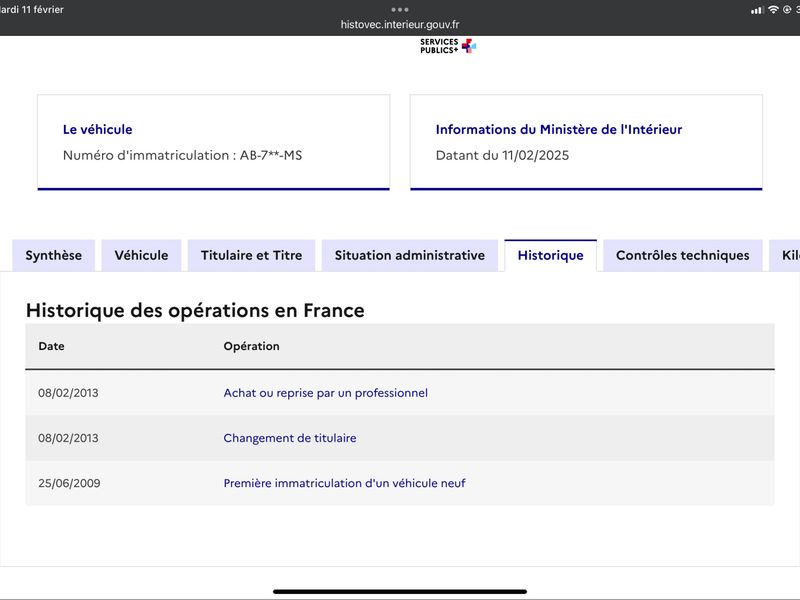Click date 08/02/2013 in Achat ou reprise row
The width and height of the screenshot is (800, 600).
tap(68, 393)
